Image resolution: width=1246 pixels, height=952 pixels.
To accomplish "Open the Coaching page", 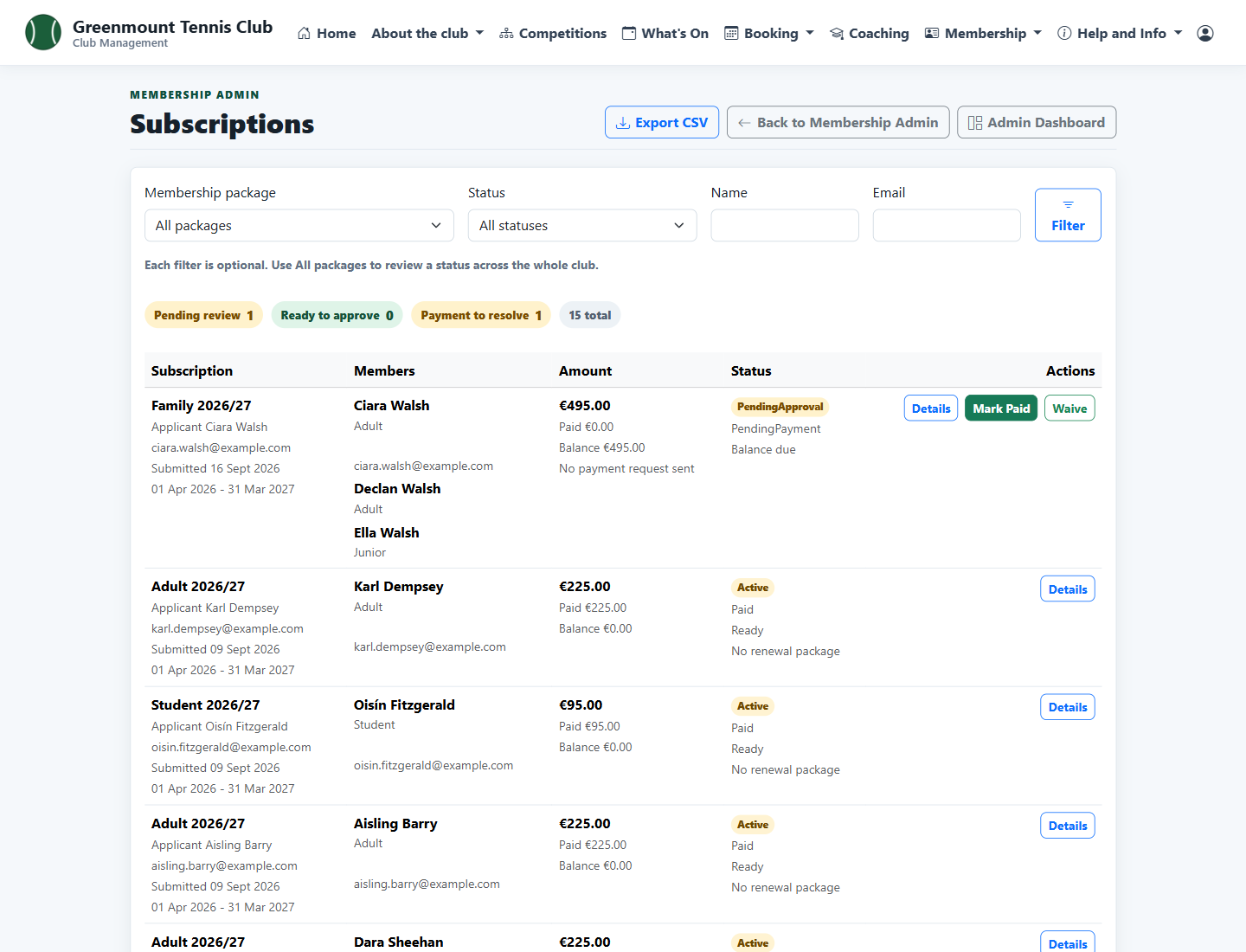I will click(x=870, y=34).
